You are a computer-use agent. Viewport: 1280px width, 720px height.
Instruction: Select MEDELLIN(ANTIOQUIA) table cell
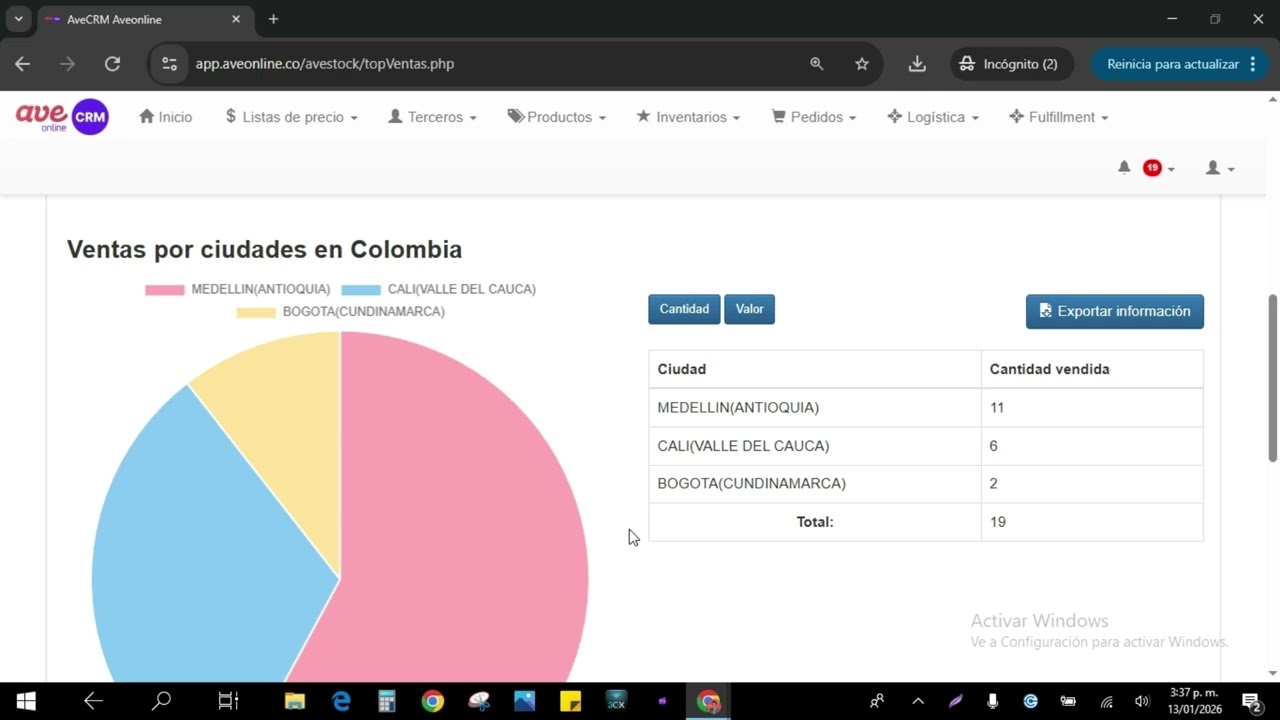click(815, 407)
